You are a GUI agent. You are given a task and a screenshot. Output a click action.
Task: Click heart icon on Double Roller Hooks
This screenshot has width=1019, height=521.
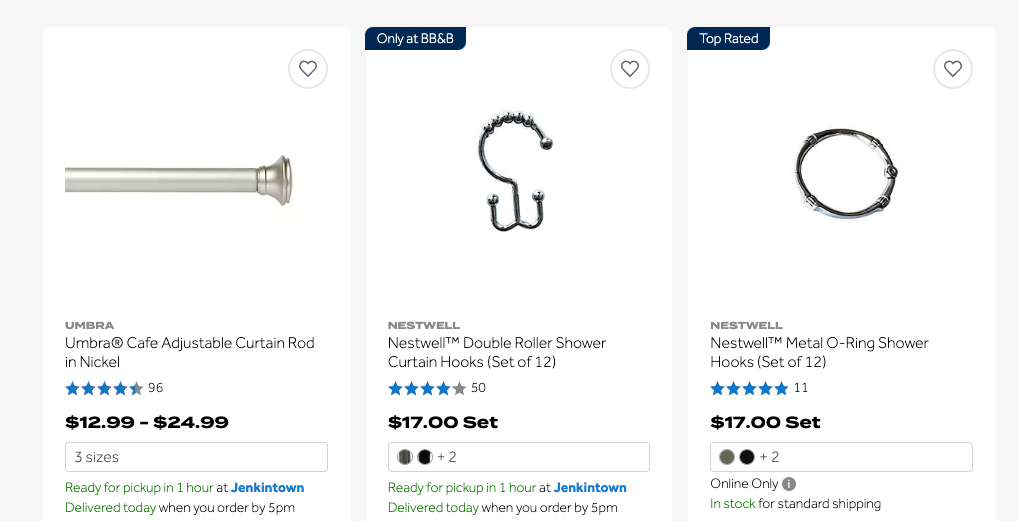pyautogui.click(x=630, y=69)
